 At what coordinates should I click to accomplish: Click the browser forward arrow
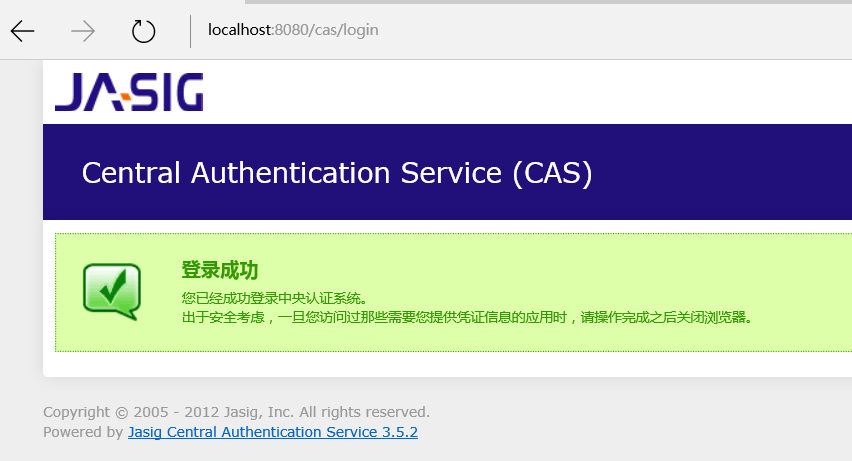tap(83, 31)
